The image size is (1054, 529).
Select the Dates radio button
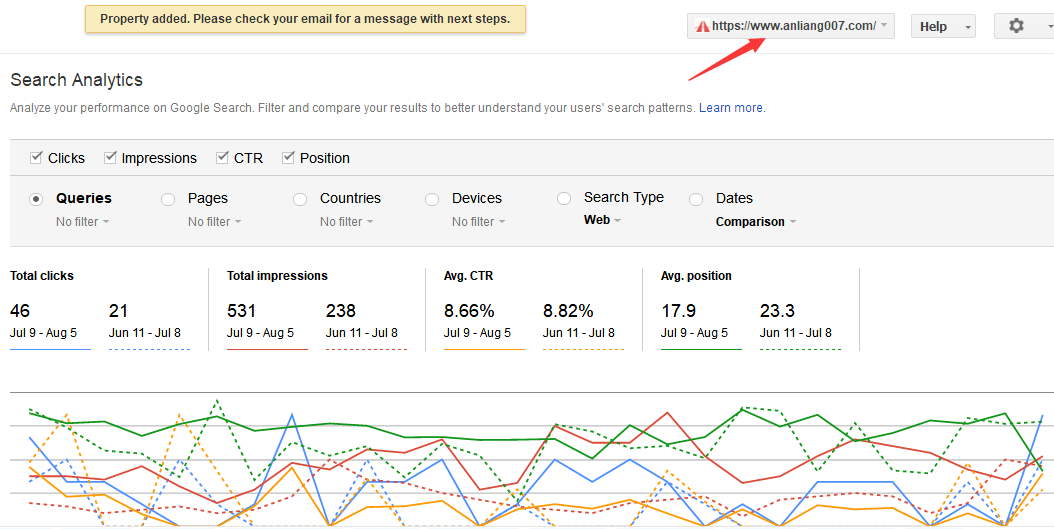(696, 199)
